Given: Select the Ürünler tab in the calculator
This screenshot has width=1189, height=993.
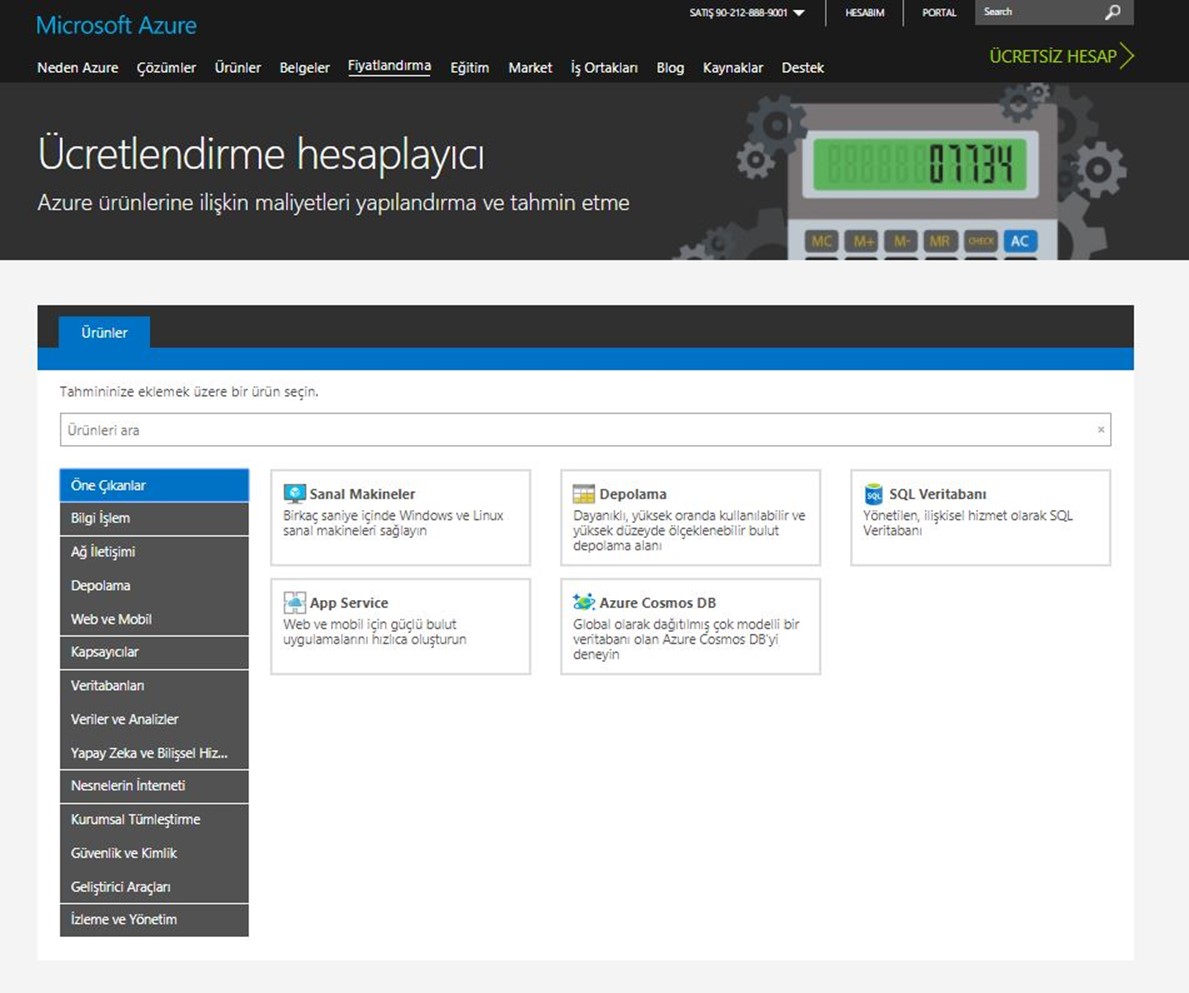Looking at the screenshot, I should (x=104, y=332).
